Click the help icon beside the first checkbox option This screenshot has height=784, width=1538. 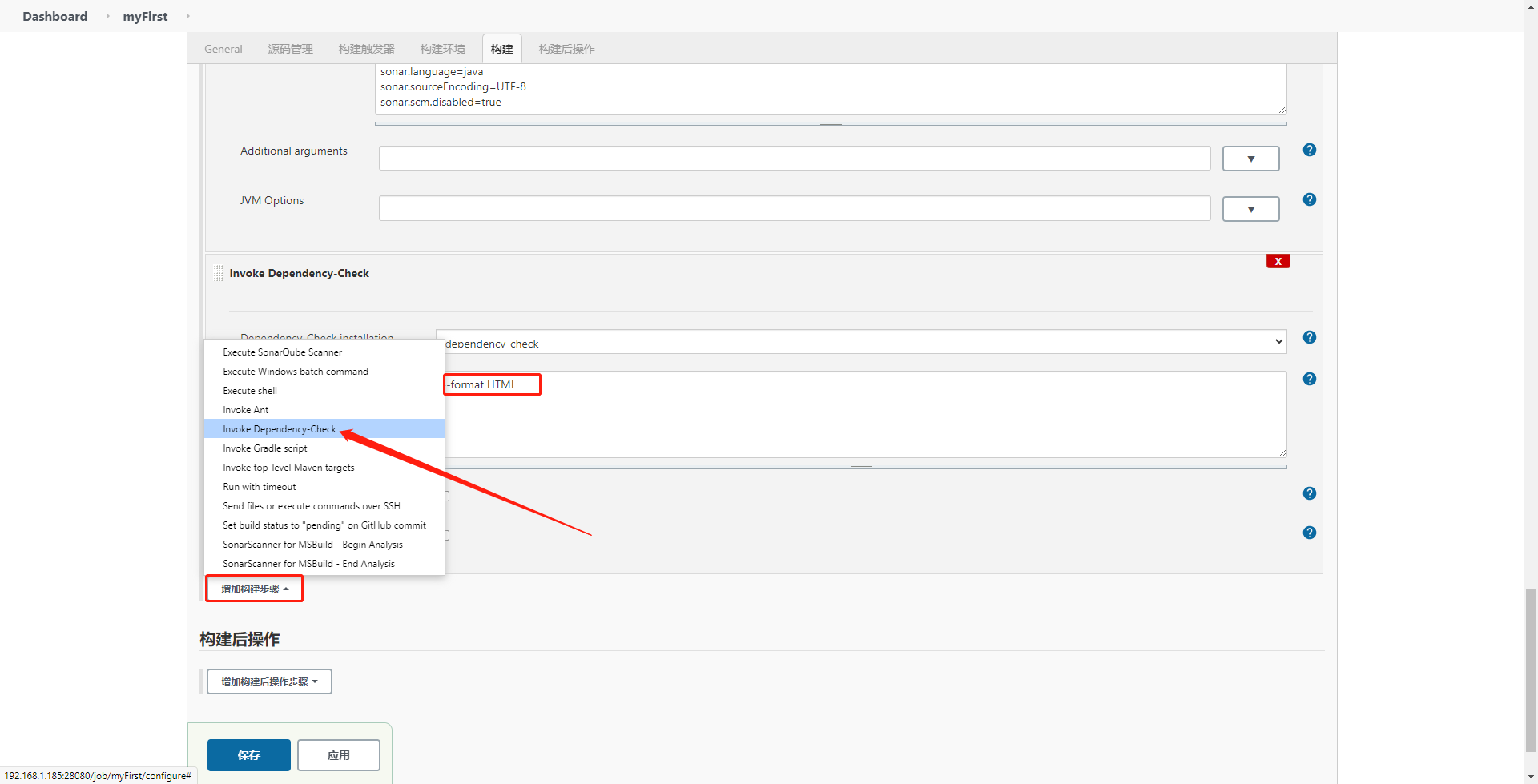[1309, 493]
